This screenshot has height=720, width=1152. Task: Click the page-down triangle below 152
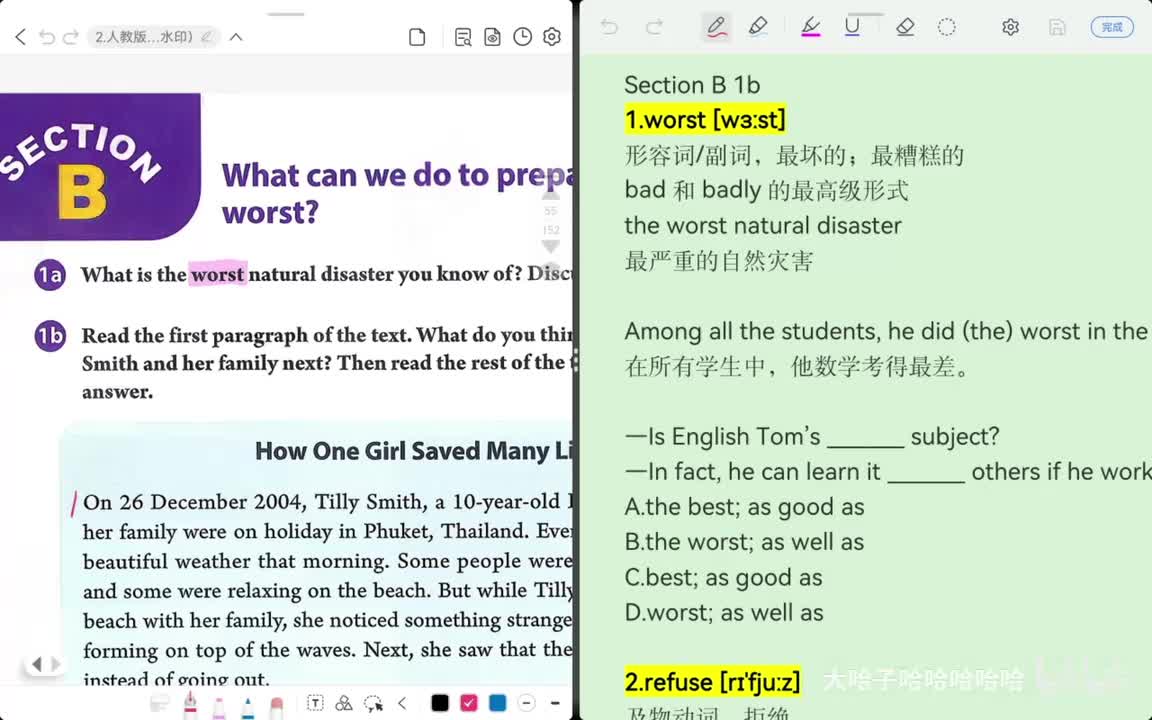click(551, 246)
